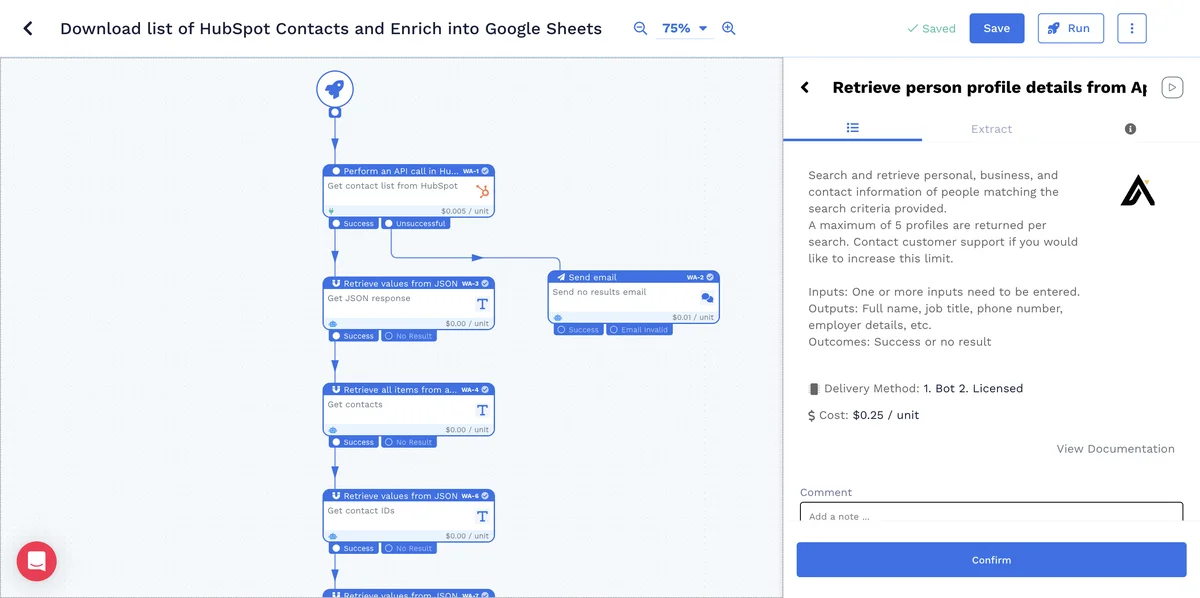Click the Saved status indicator
The height and width of the screenshot is (598, 1200).
click(931, 29)
